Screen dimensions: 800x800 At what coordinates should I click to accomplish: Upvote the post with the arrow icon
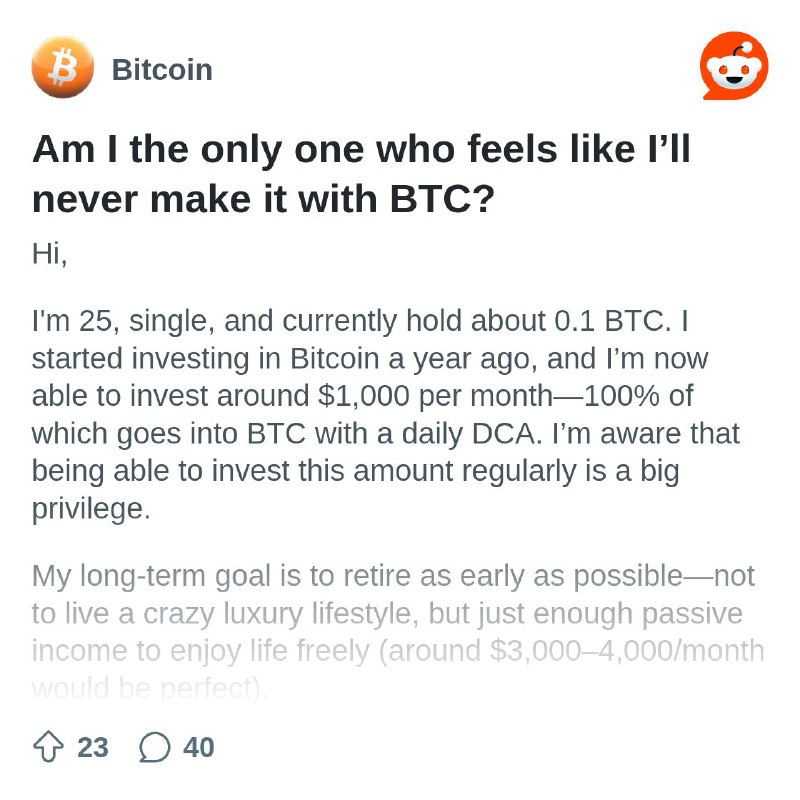point(48,747)
